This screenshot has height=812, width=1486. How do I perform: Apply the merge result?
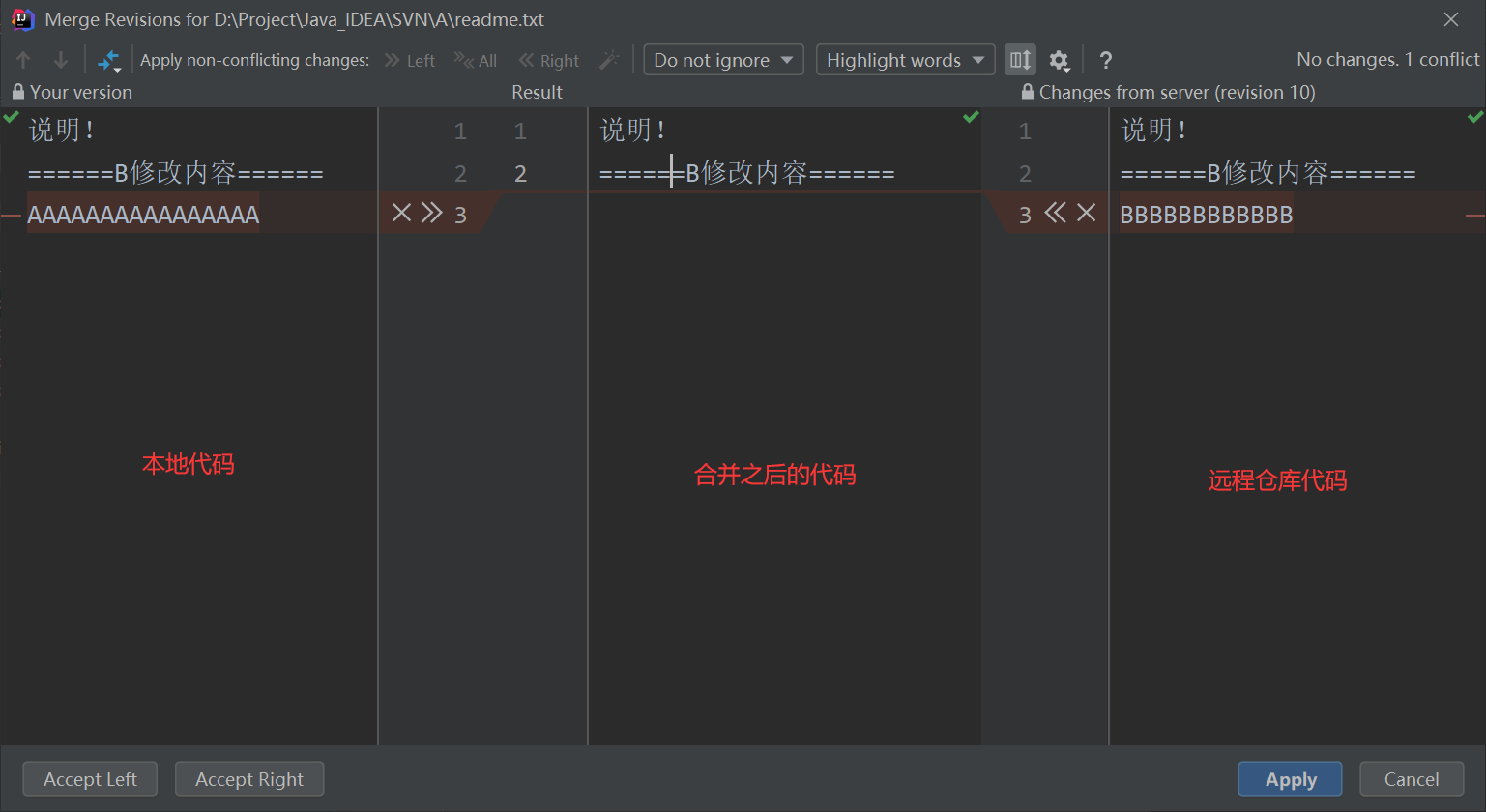point(1291,779)
